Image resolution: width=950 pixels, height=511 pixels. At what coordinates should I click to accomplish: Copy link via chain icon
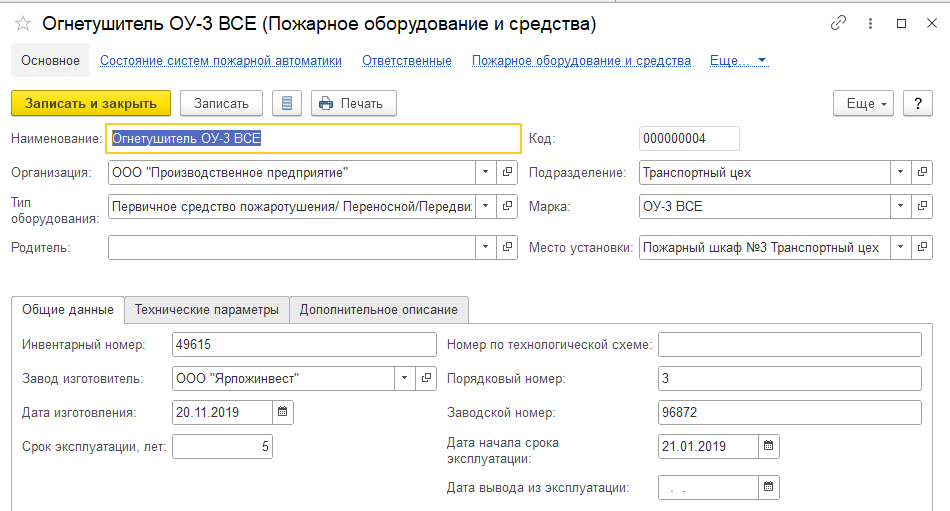point(838,23)
